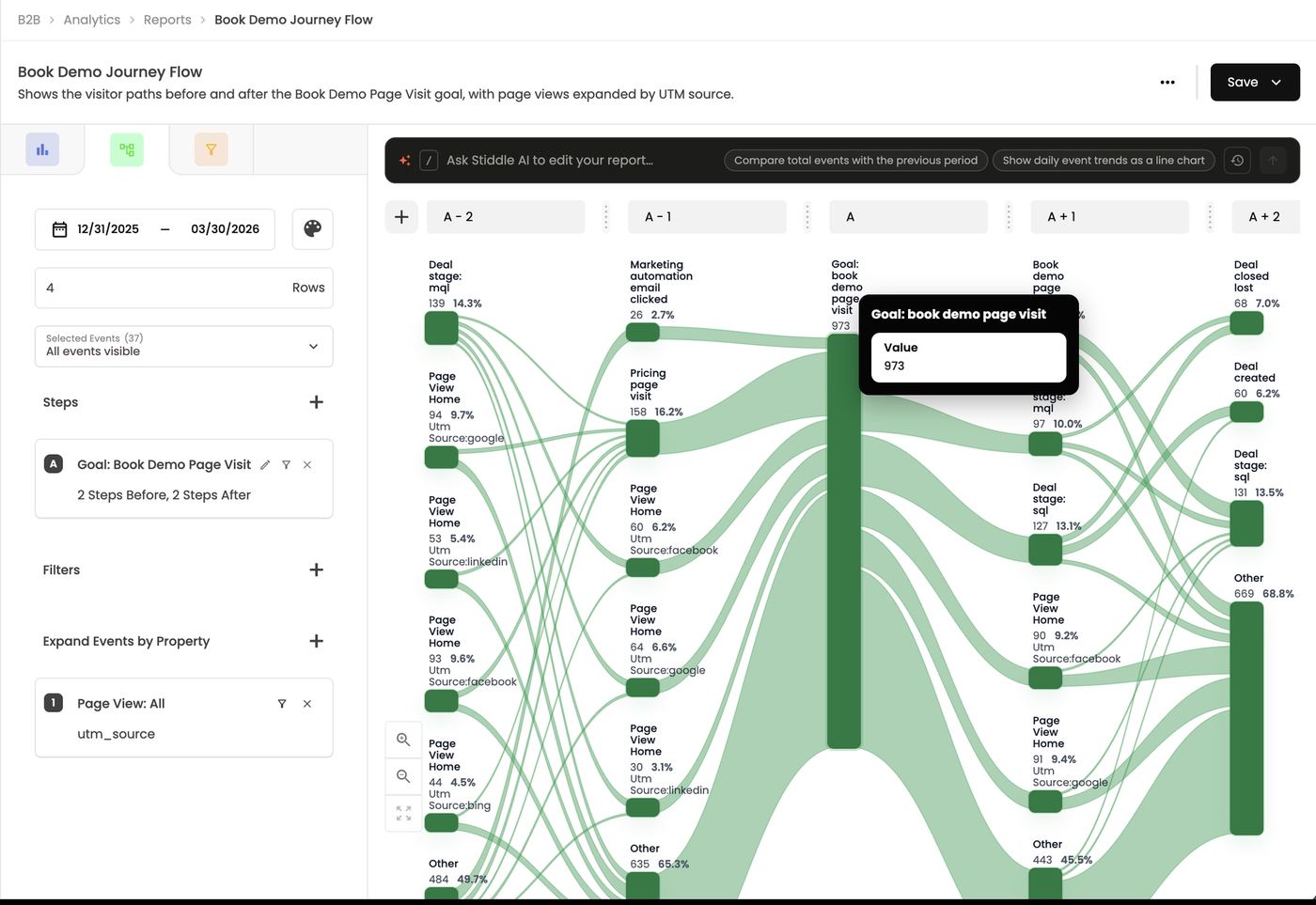
Task: Add a new step with plus icon
Action: coord(317,402)
